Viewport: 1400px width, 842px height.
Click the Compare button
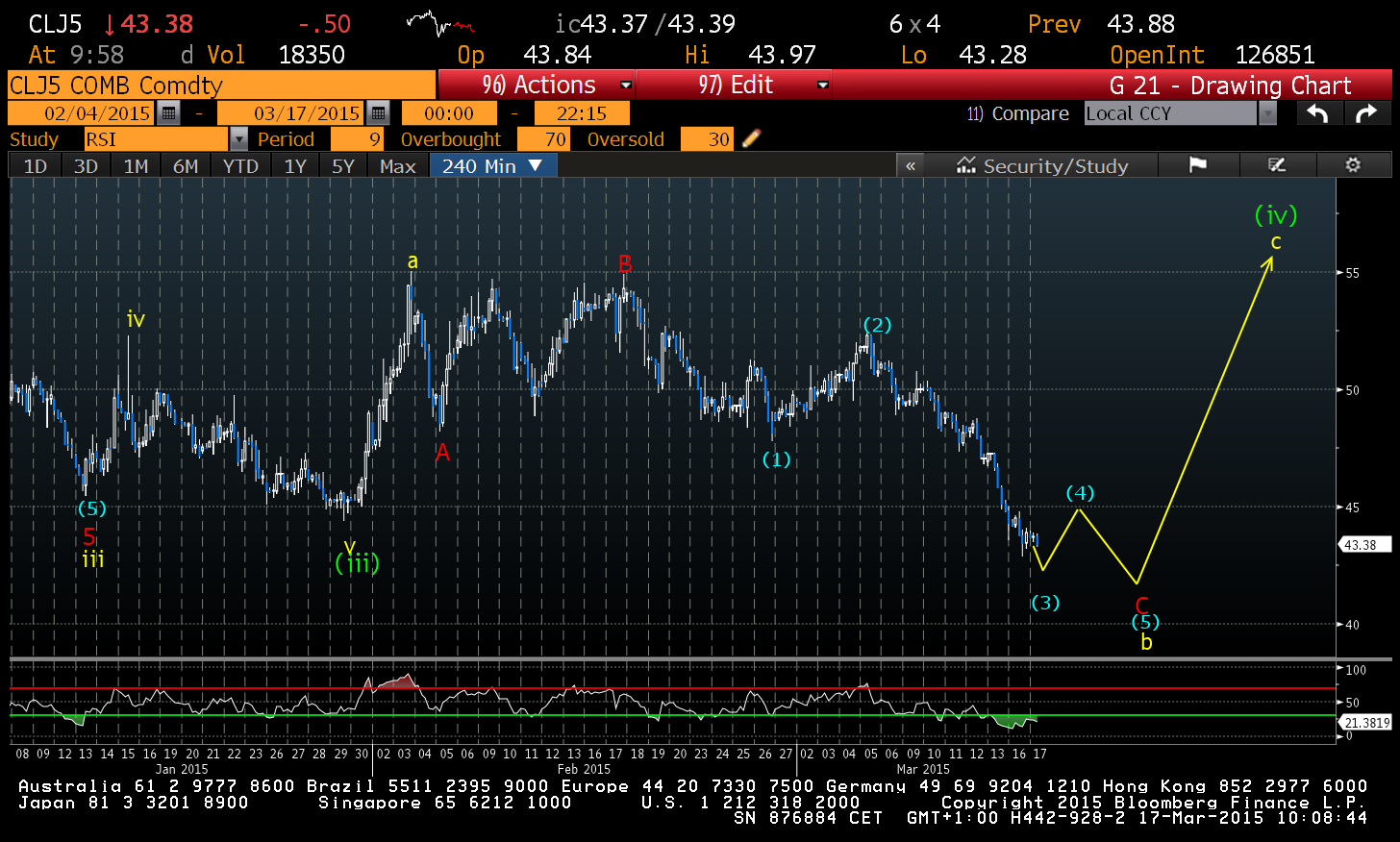tap(1018, 113)
